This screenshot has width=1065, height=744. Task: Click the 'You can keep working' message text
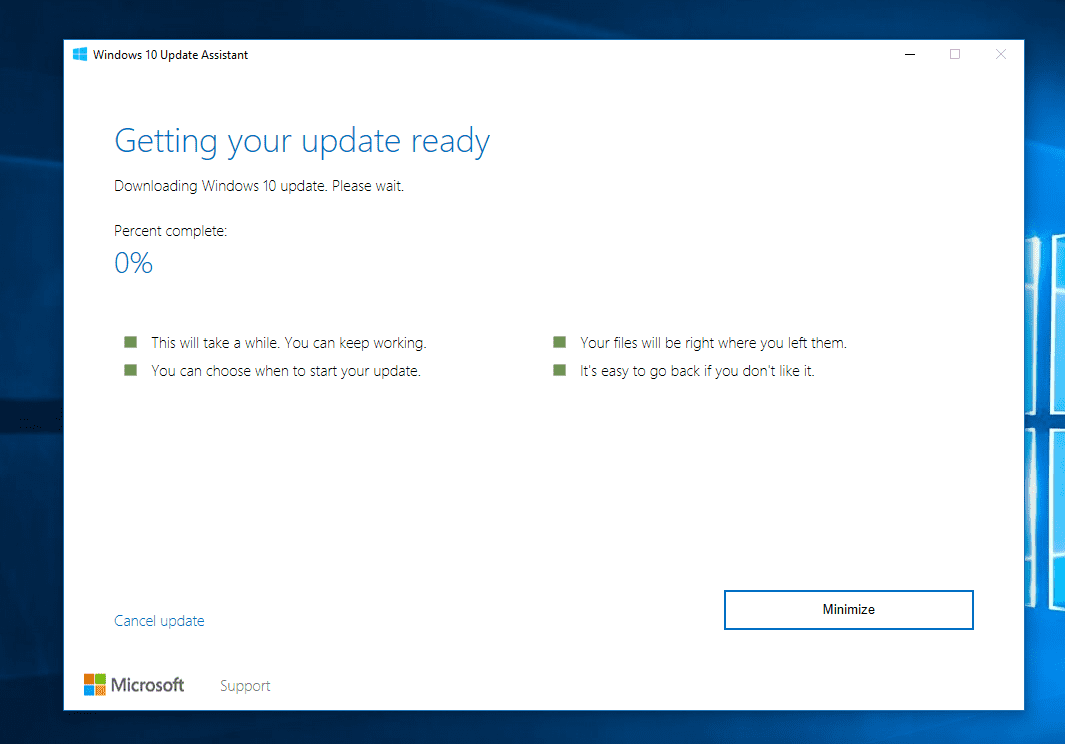pyautogui.click(x=355, y=343)
